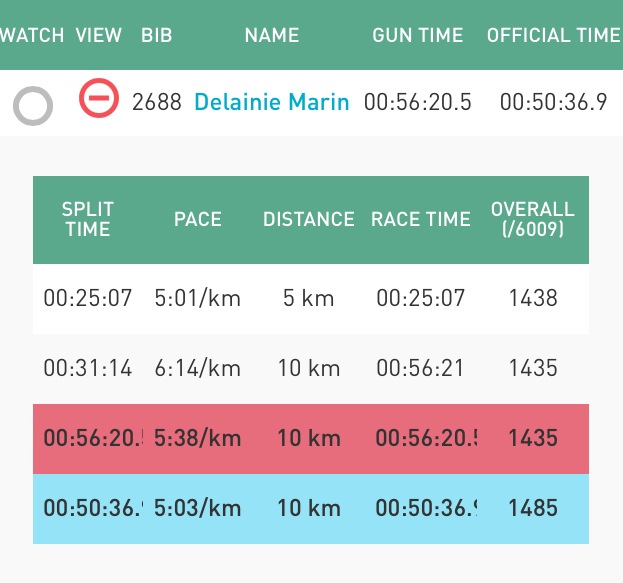The width and height of the screenshot is (623, 583).
Task: Sort results by the NAME column header
Action: tap(272, 35)
